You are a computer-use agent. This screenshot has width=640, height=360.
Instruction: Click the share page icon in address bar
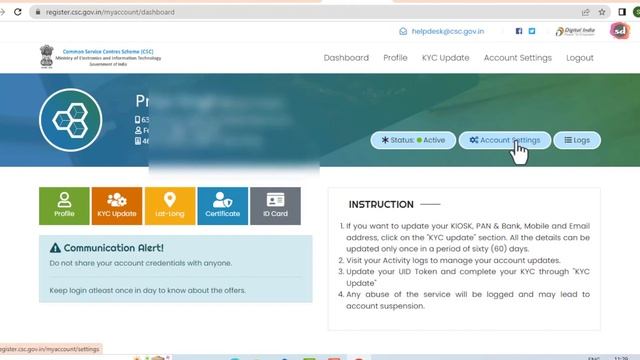pyautogui.click(x=586, y=12)
